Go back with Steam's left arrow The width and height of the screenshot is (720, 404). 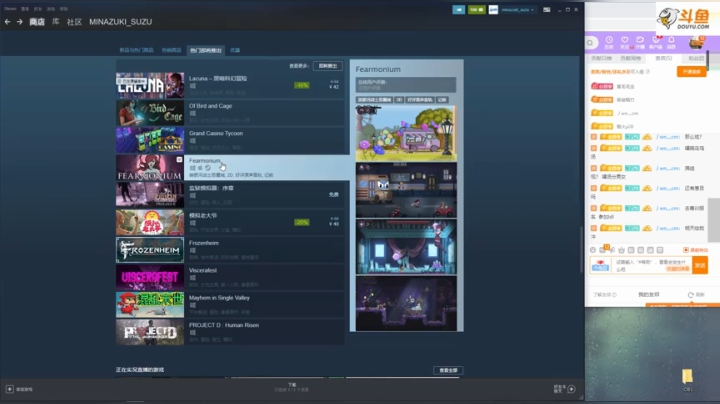coord(7,22)
